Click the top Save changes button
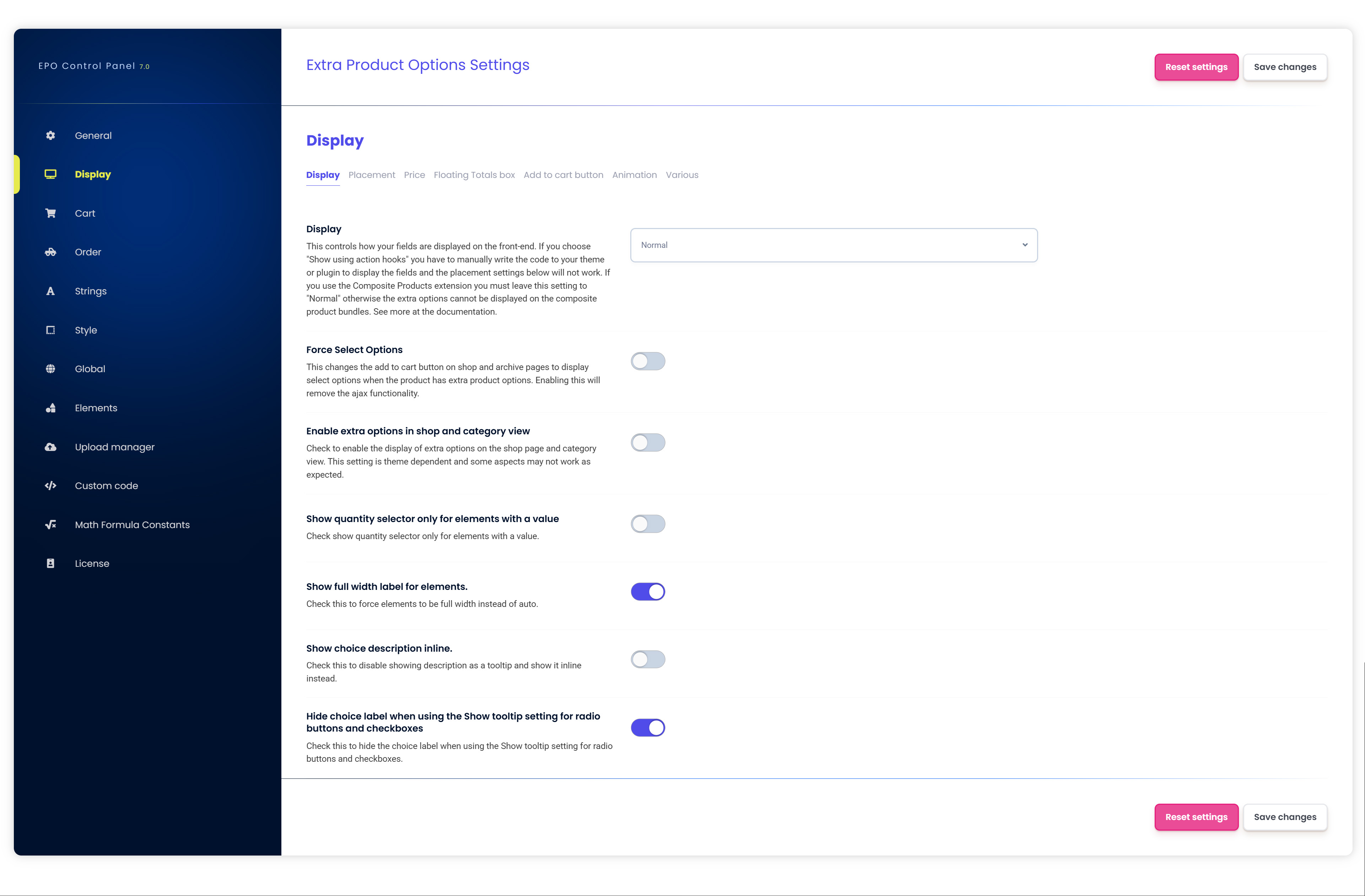The height and width of the screenshot is (896, 1365). pos(1285,67)
